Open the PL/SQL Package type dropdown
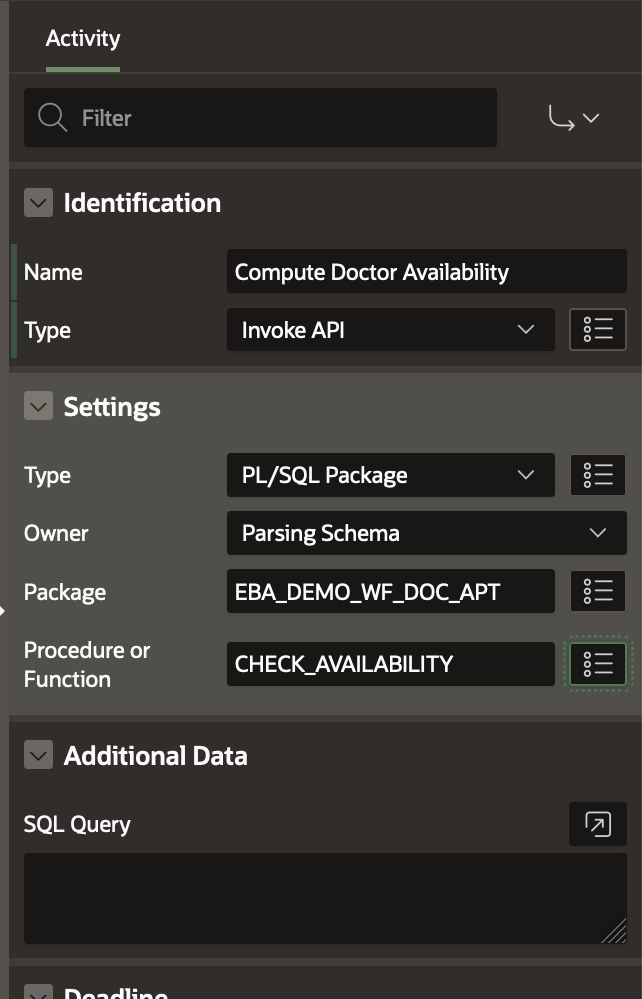This screenshot has width=642, height=999. click(x=390, y=475)
